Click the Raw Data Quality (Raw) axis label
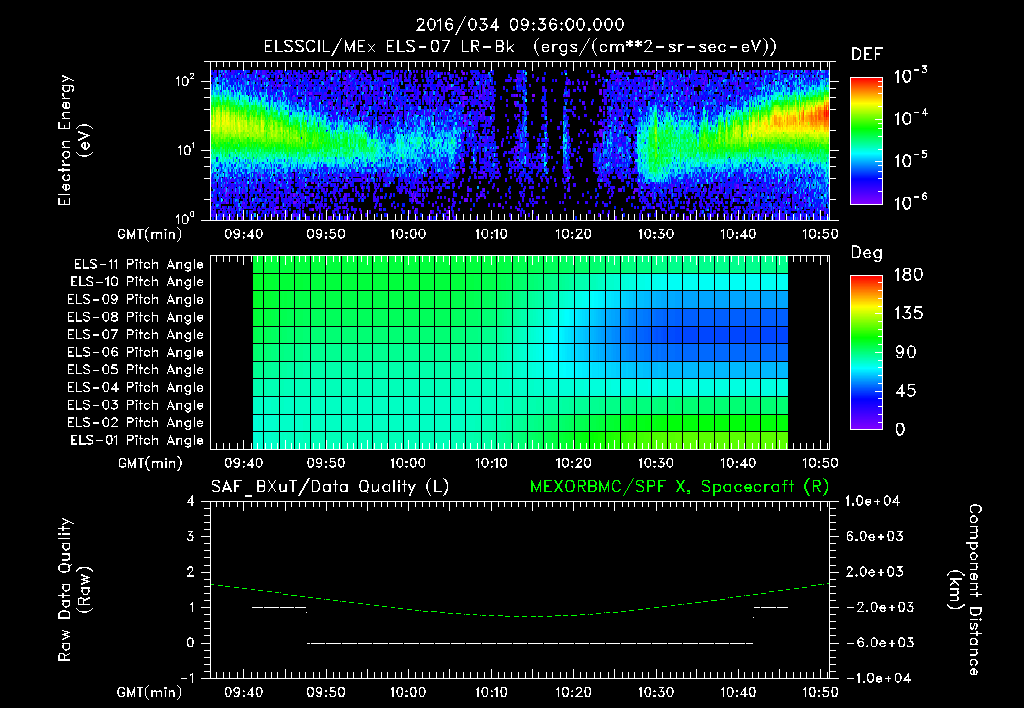This screenshot has width=1024, height=708. pos(74,590)
